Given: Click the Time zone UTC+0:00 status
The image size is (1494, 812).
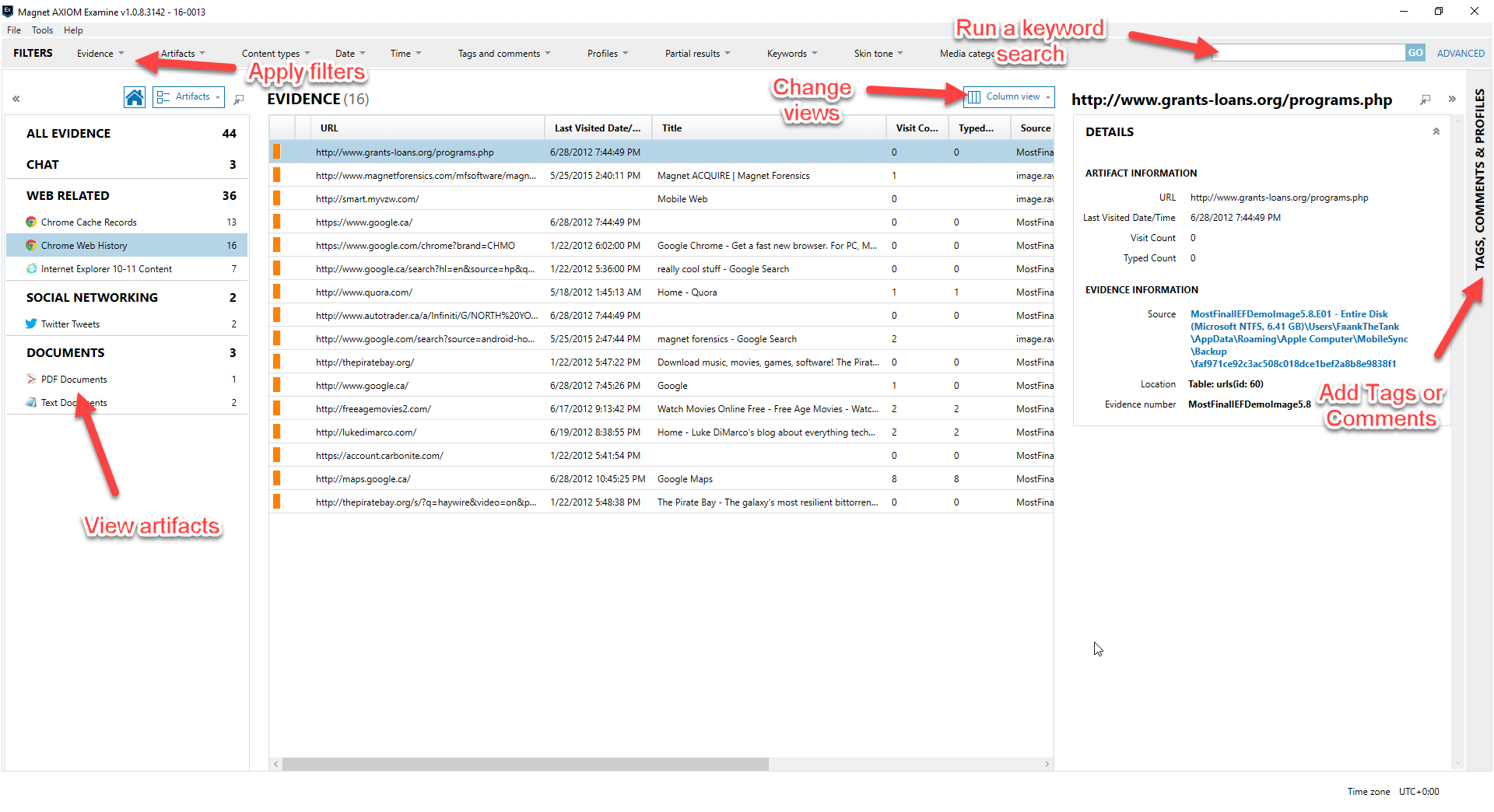Looking at the screenshot, I should [1393, 791].
